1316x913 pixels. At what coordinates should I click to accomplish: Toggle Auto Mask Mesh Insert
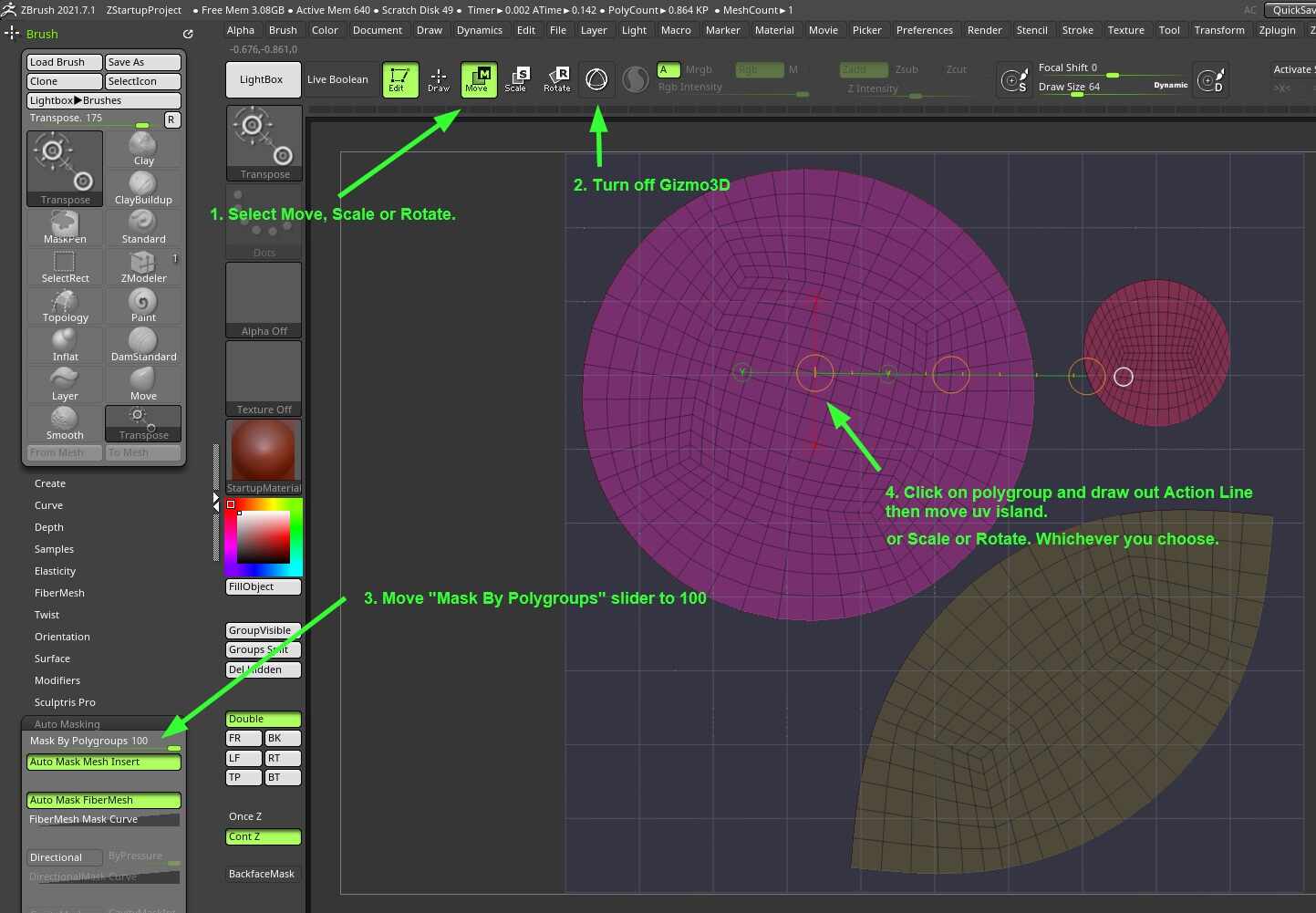[104, 763]
